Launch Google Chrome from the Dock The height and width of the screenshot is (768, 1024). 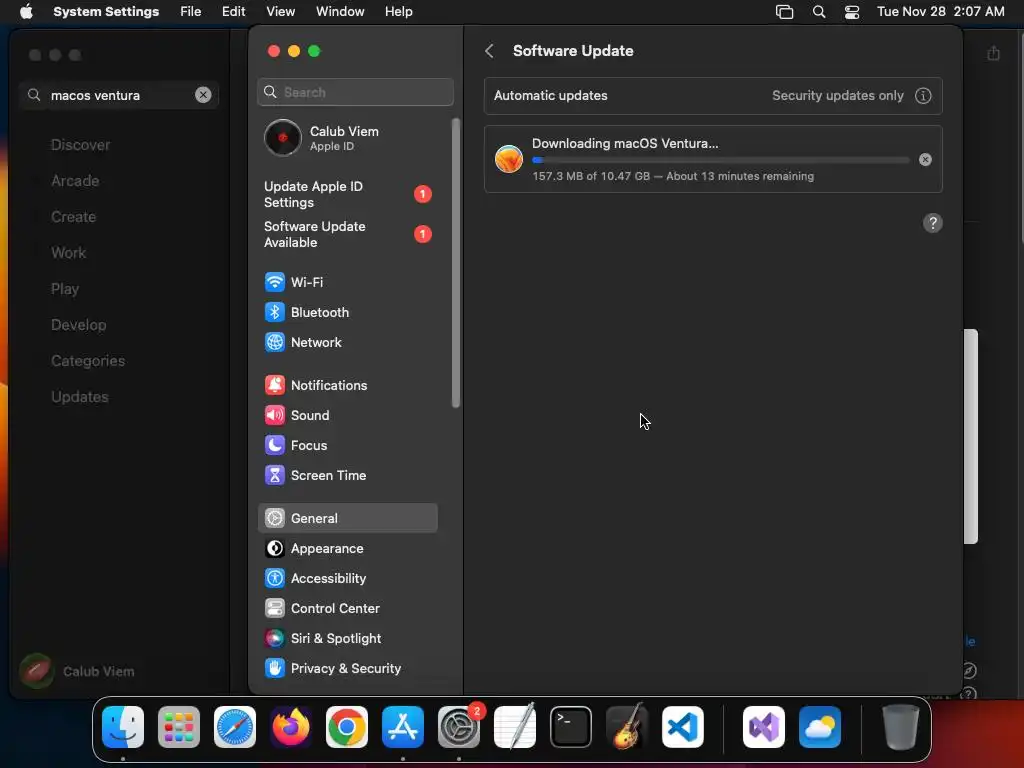tap(347, 727)
